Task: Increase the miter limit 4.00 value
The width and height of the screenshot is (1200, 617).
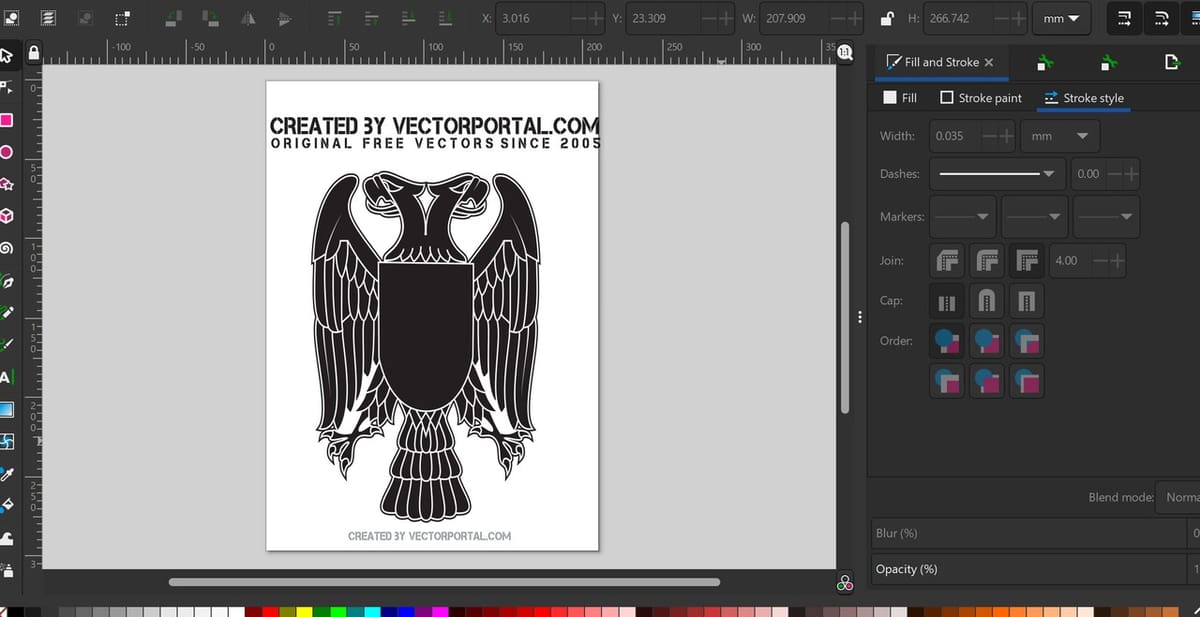Action: click(1116, 261)
